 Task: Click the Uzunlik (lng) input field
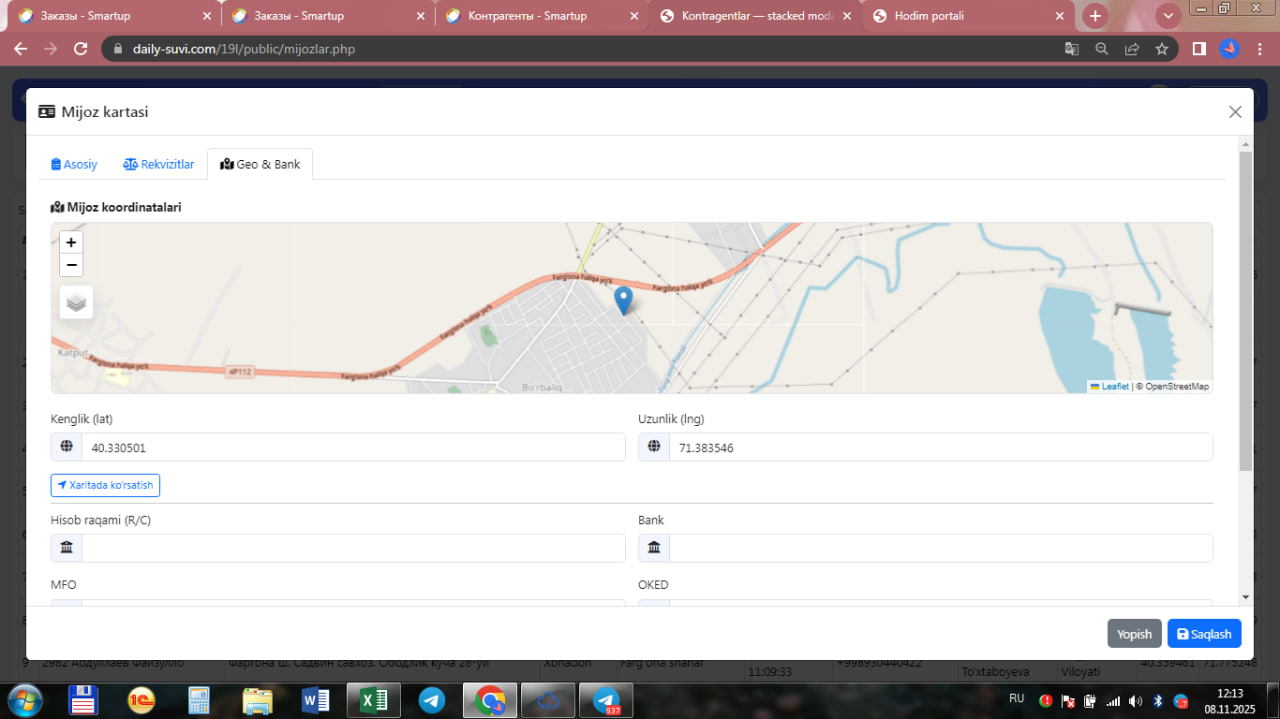tap(939, 448)
